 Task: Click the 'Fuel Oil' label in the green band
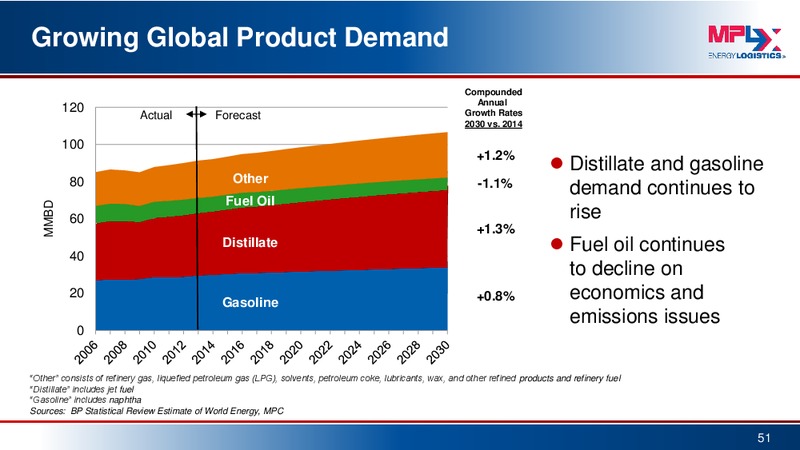click(250, 201)
